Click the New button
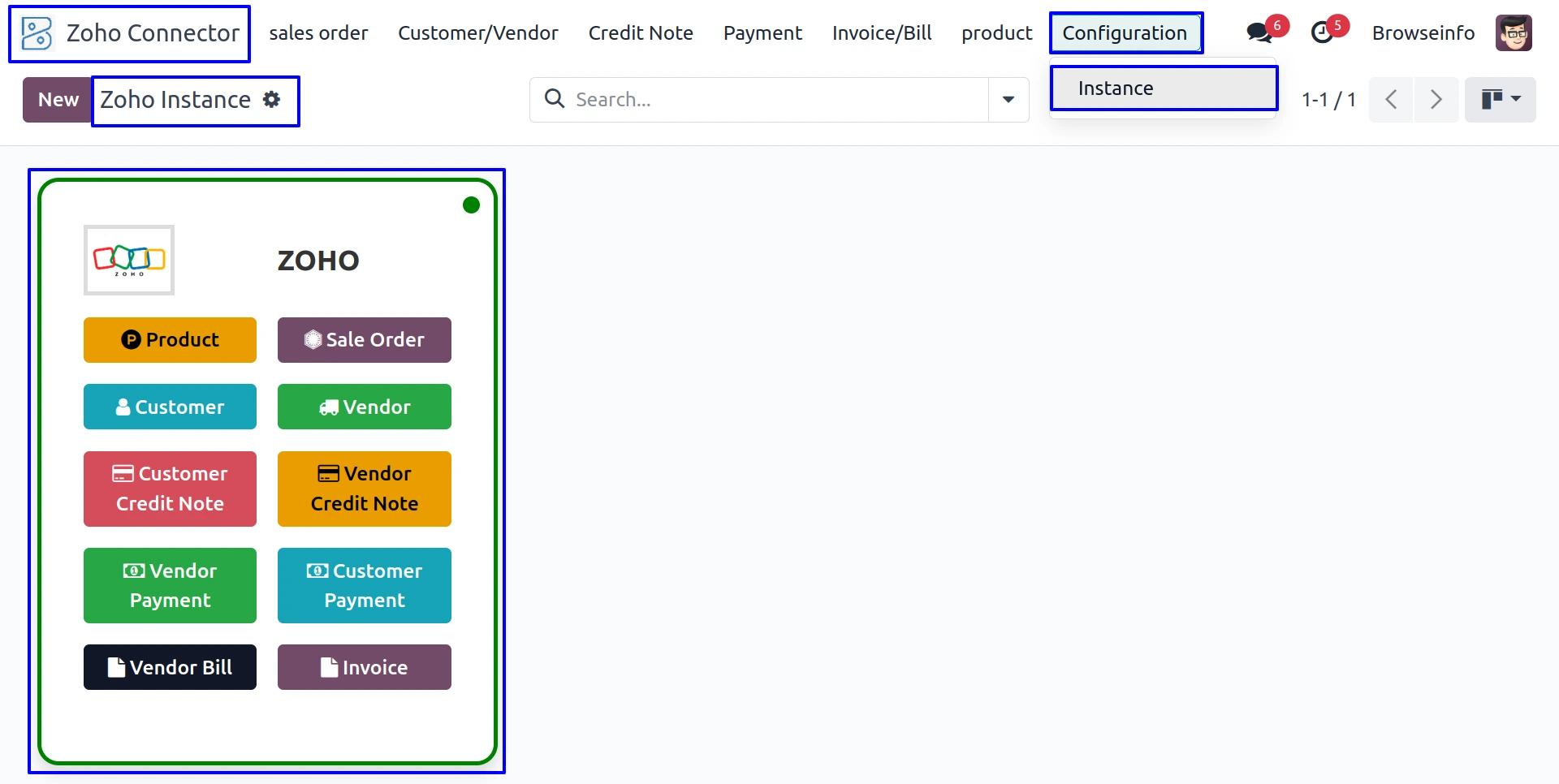The image size is (1559, 784). point(58,100)
